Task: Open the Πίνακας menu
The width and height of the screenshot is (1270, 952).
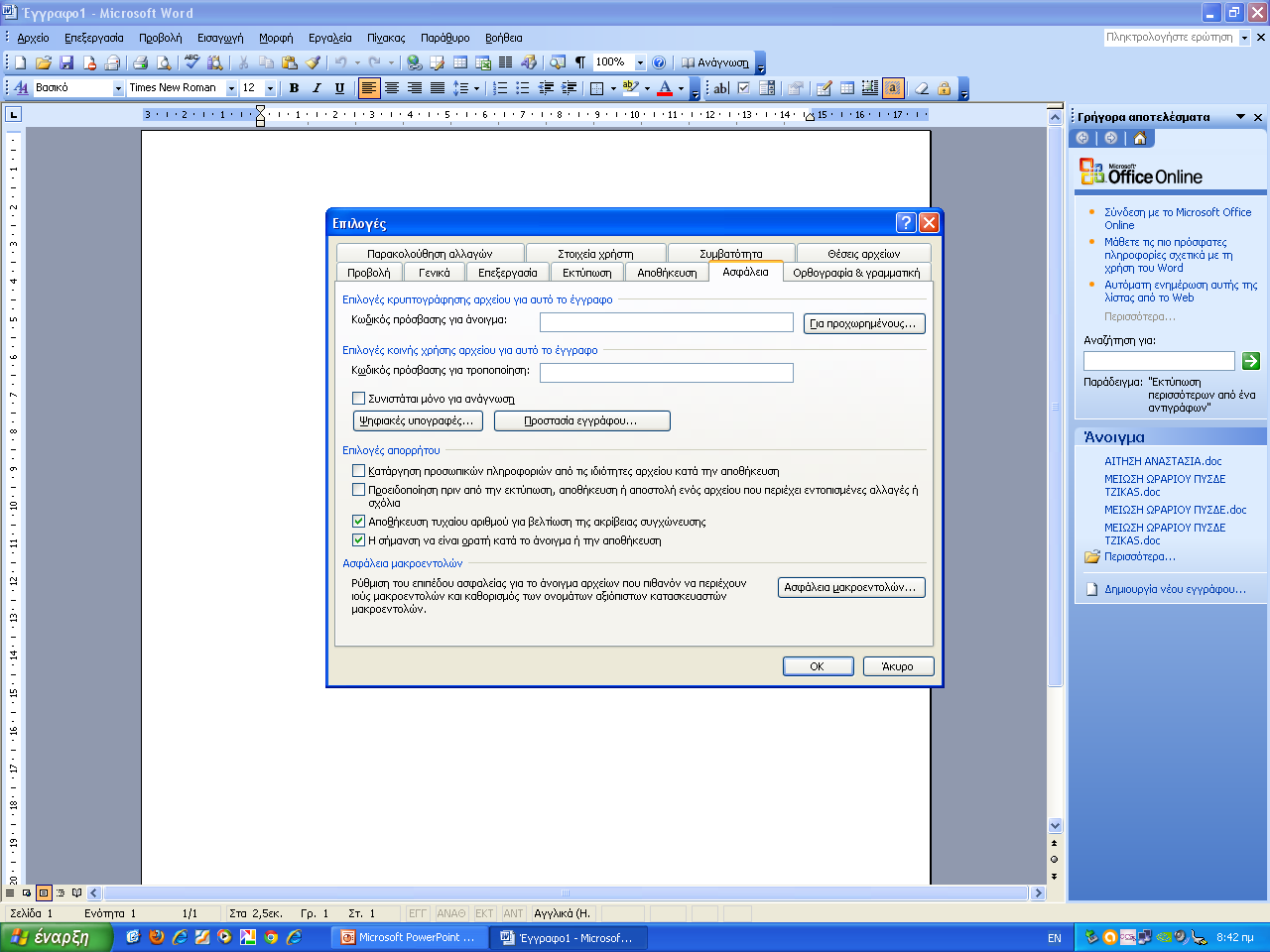Action: (386, 38)
